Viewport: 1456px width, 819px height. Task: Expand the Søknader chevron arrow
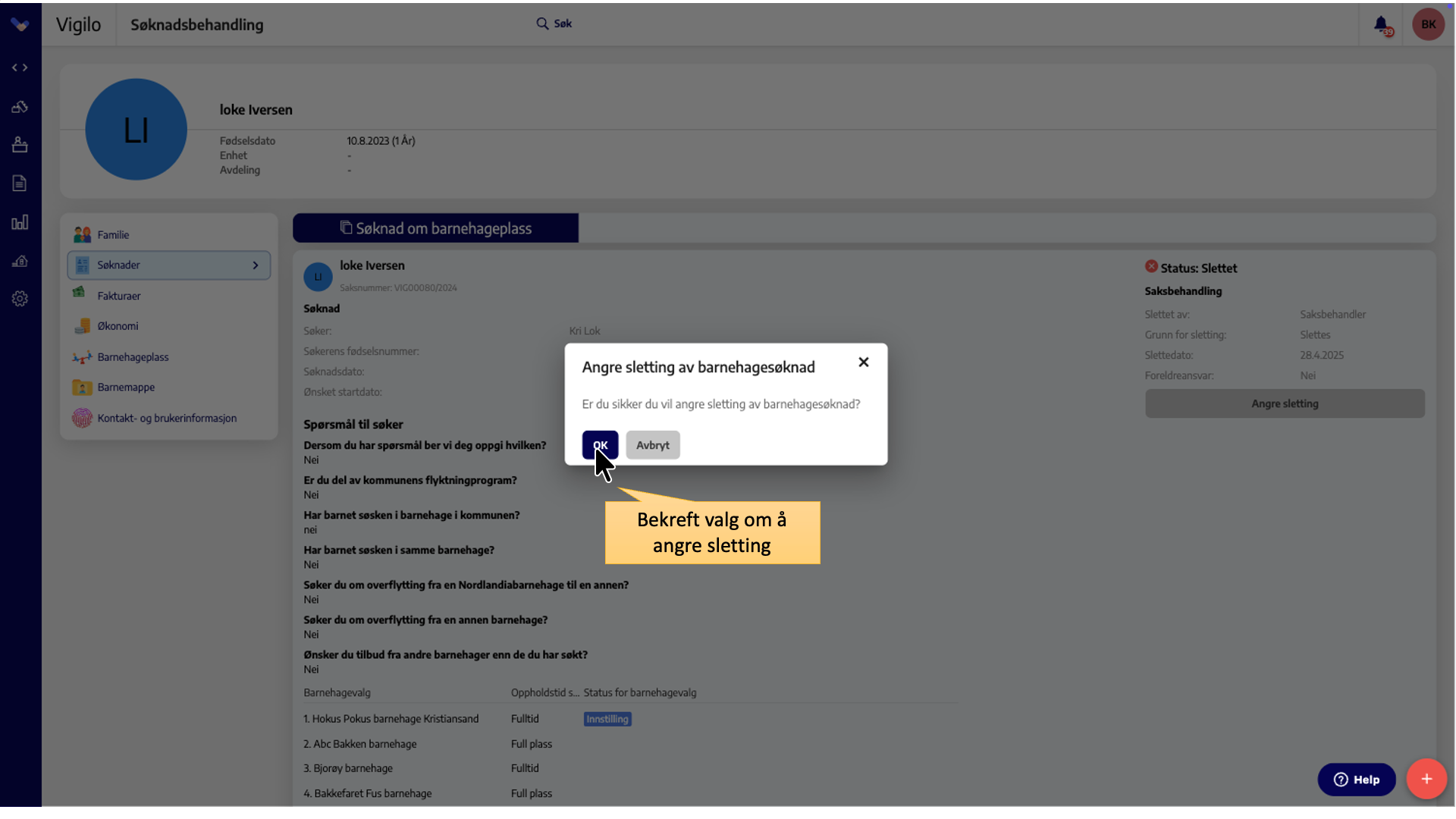[x=256, y=265]
